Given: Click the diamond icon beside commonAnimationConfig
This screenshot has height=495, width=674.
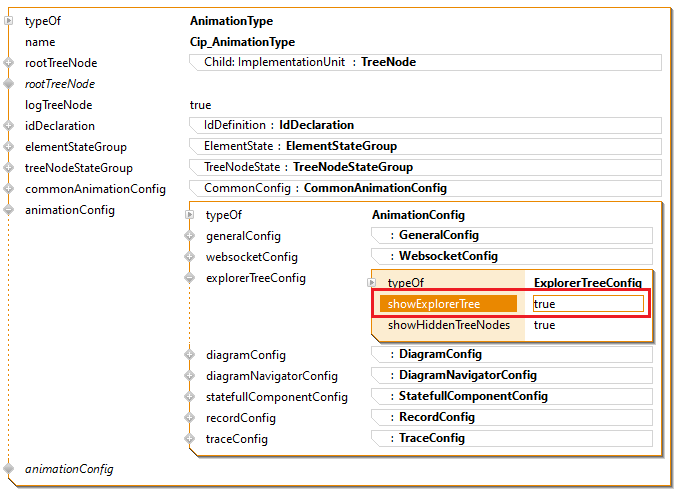Looking at the screenshot, I should (x=10, y=189).
